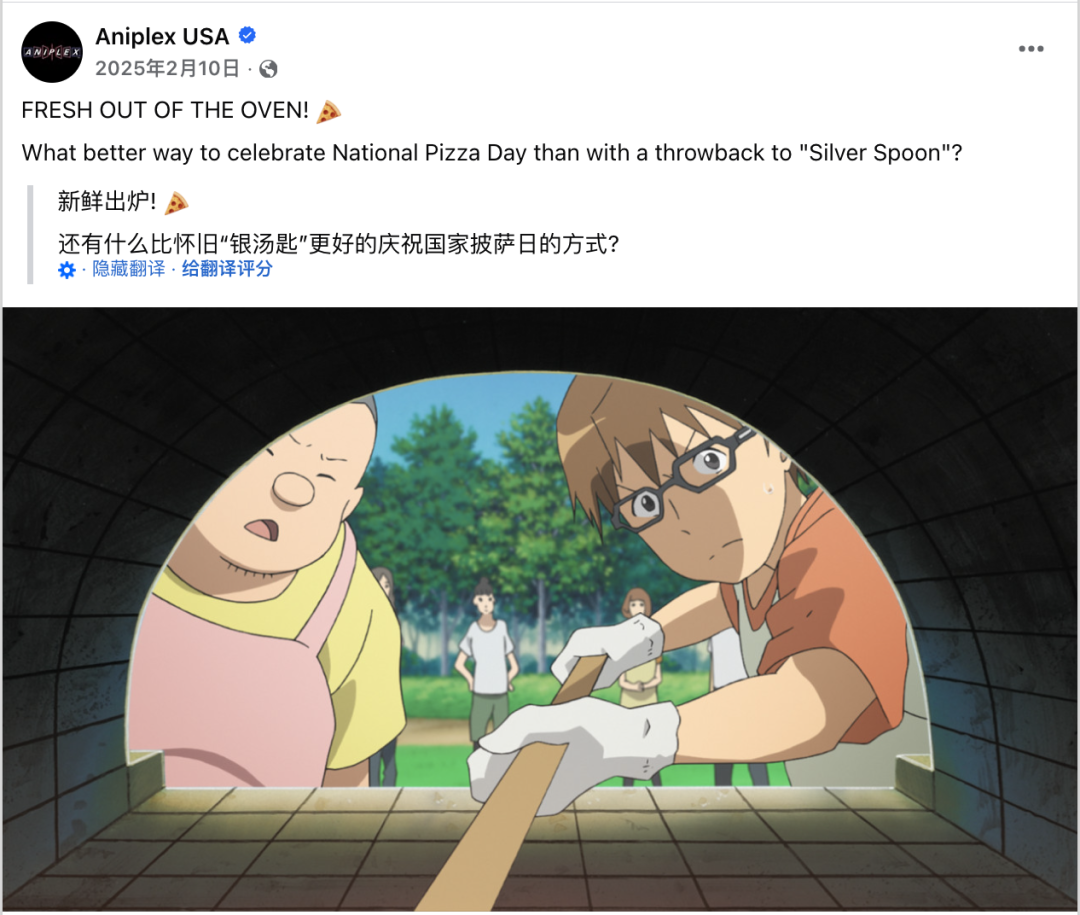Screen dimensions: 1080x915
Task: Open the Aniplex profile avatar
Action: (52, 52)
